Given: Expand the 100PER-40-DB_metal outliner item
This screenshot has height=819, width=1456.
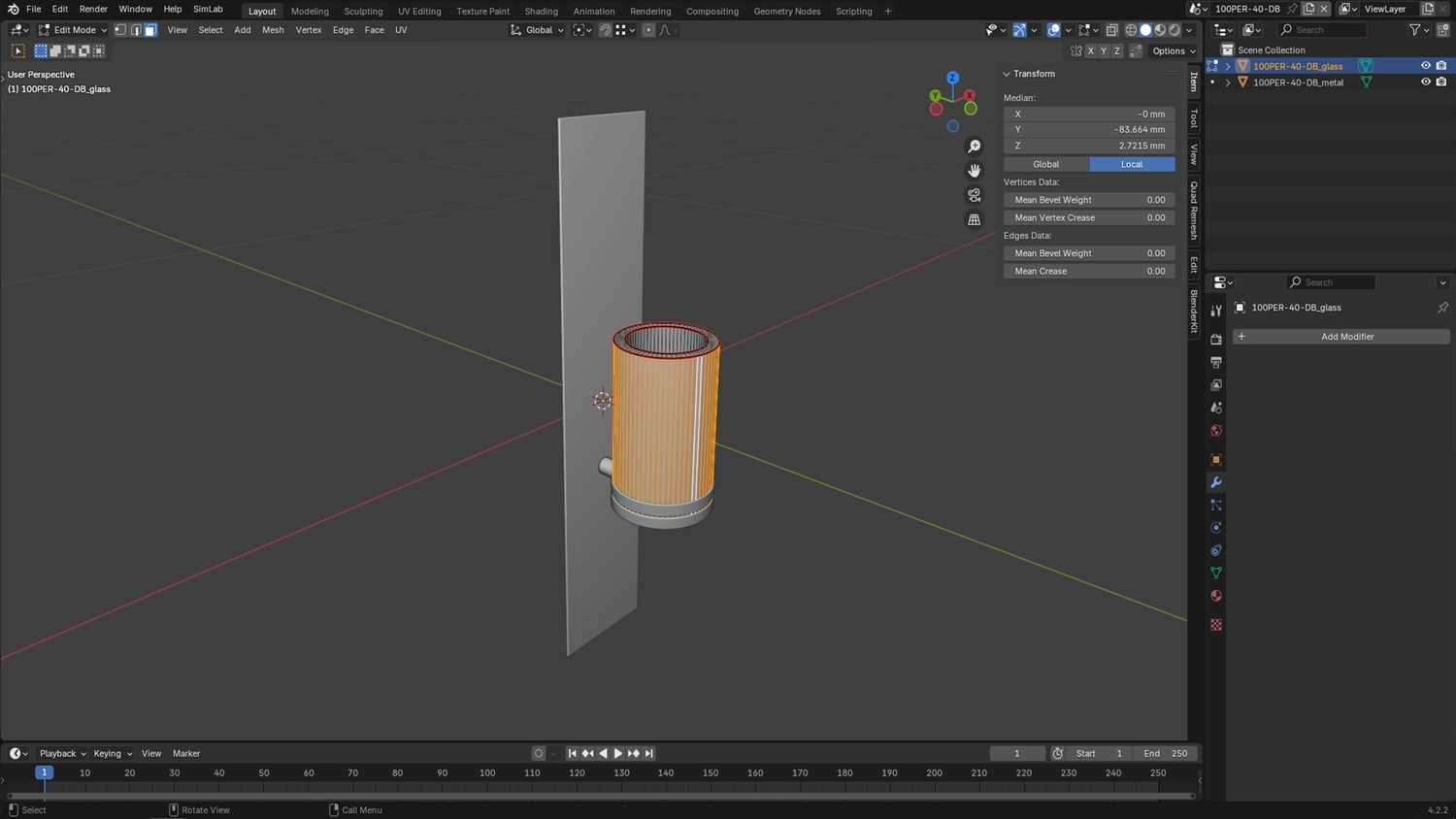Looking at the screenshot, I should [x=1227, y=82].
